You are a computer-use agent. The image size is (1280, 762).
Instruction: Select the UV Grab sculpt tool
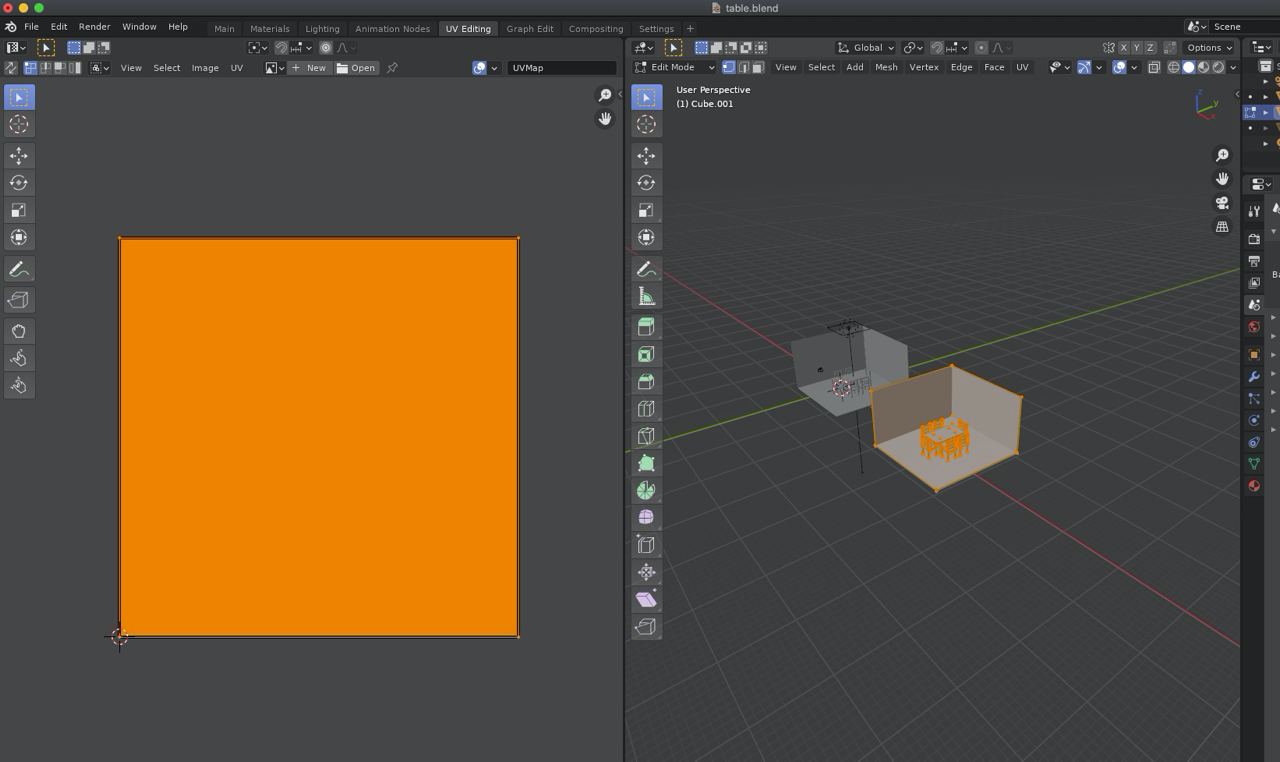19,331
